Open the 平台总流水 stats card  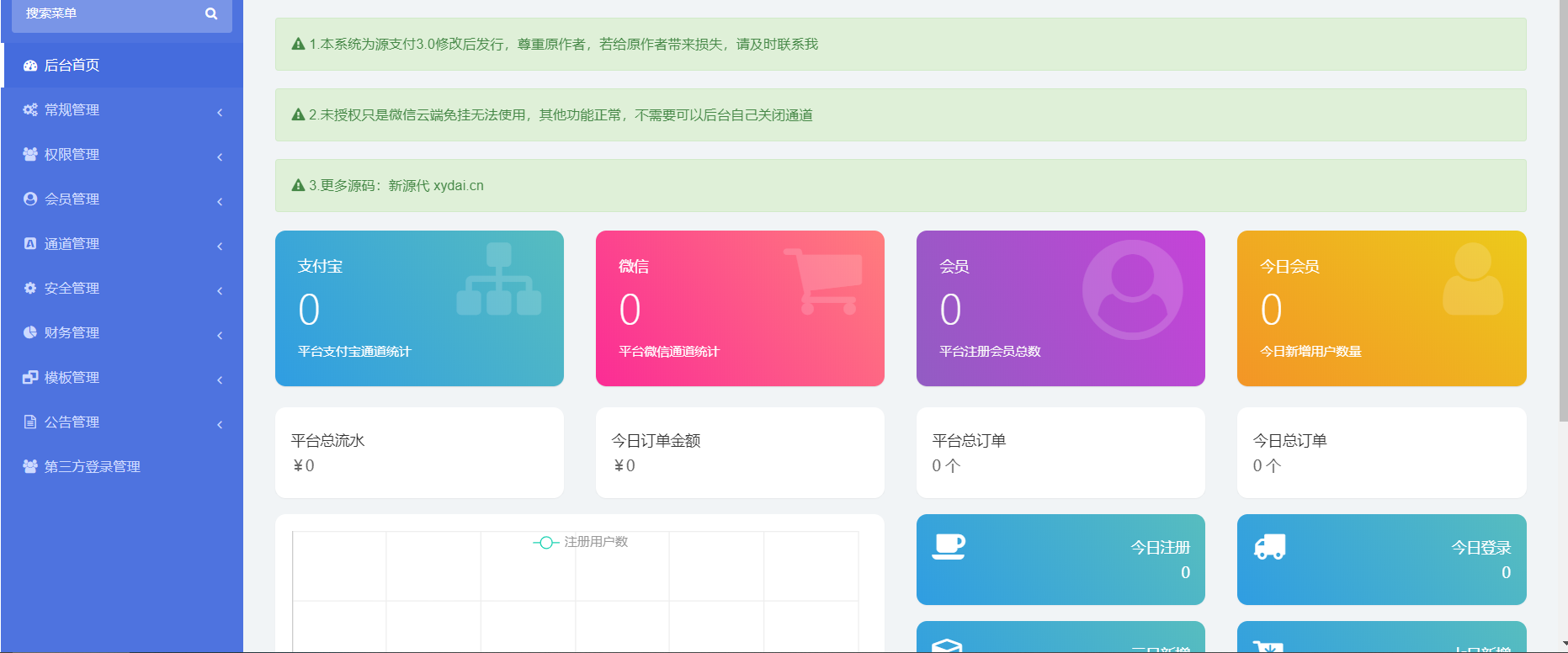(419, 453)
